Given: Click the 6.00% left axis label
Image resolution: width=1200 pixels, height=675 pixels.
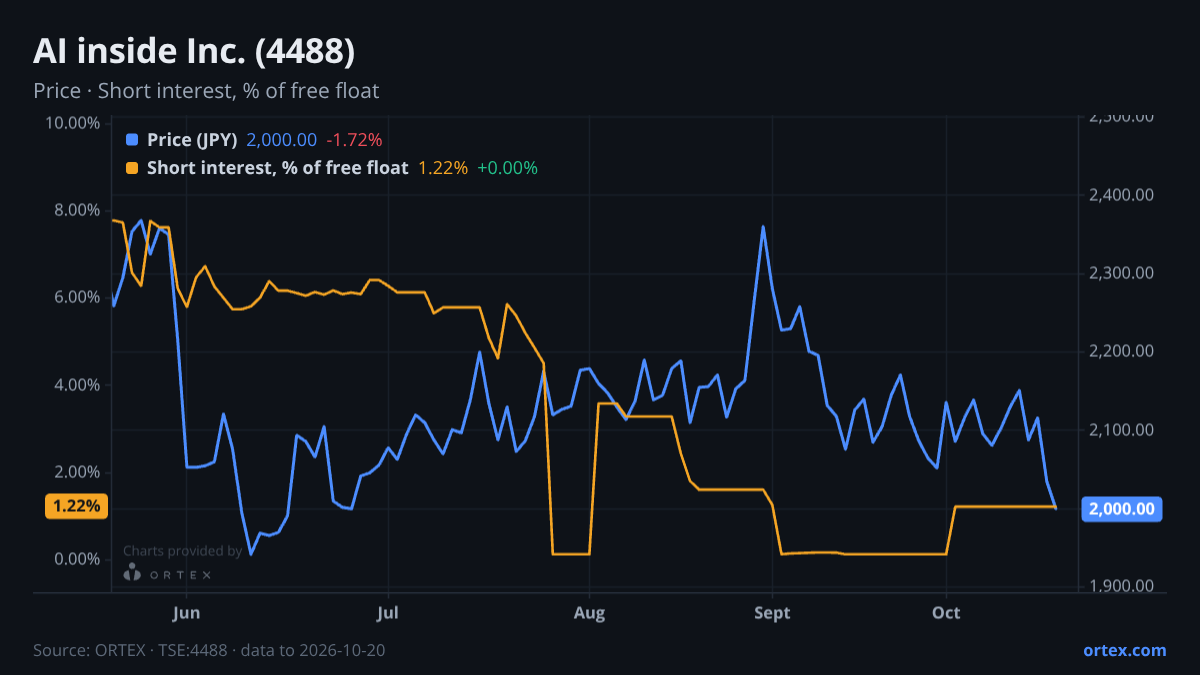Looking at the screenshot, I should [76, 297].
